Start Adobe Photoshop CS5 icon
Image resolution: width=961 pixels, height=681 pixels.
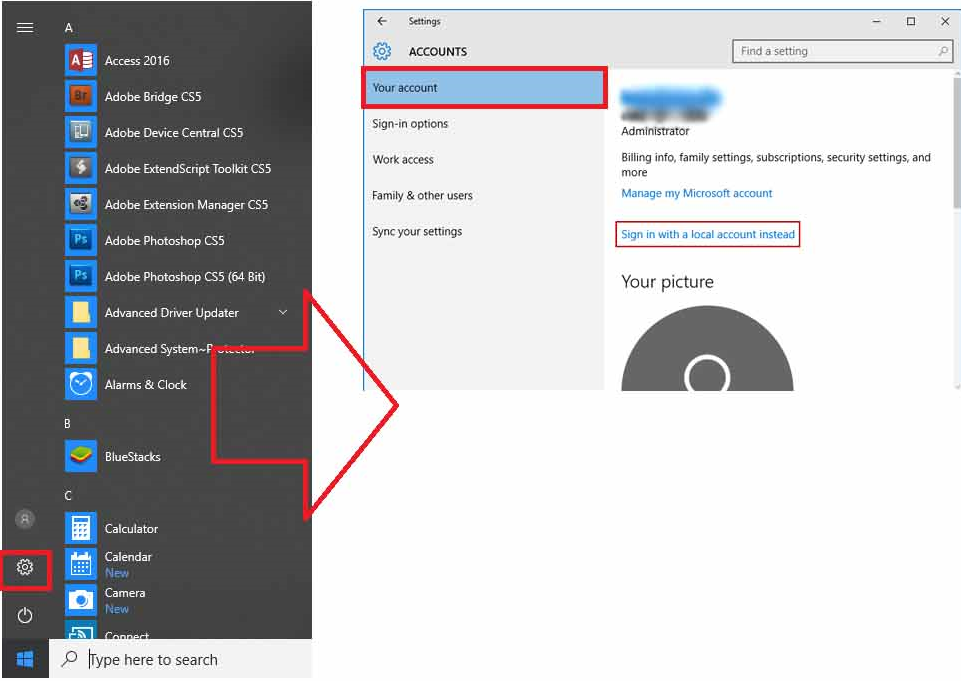click(81, 240)
